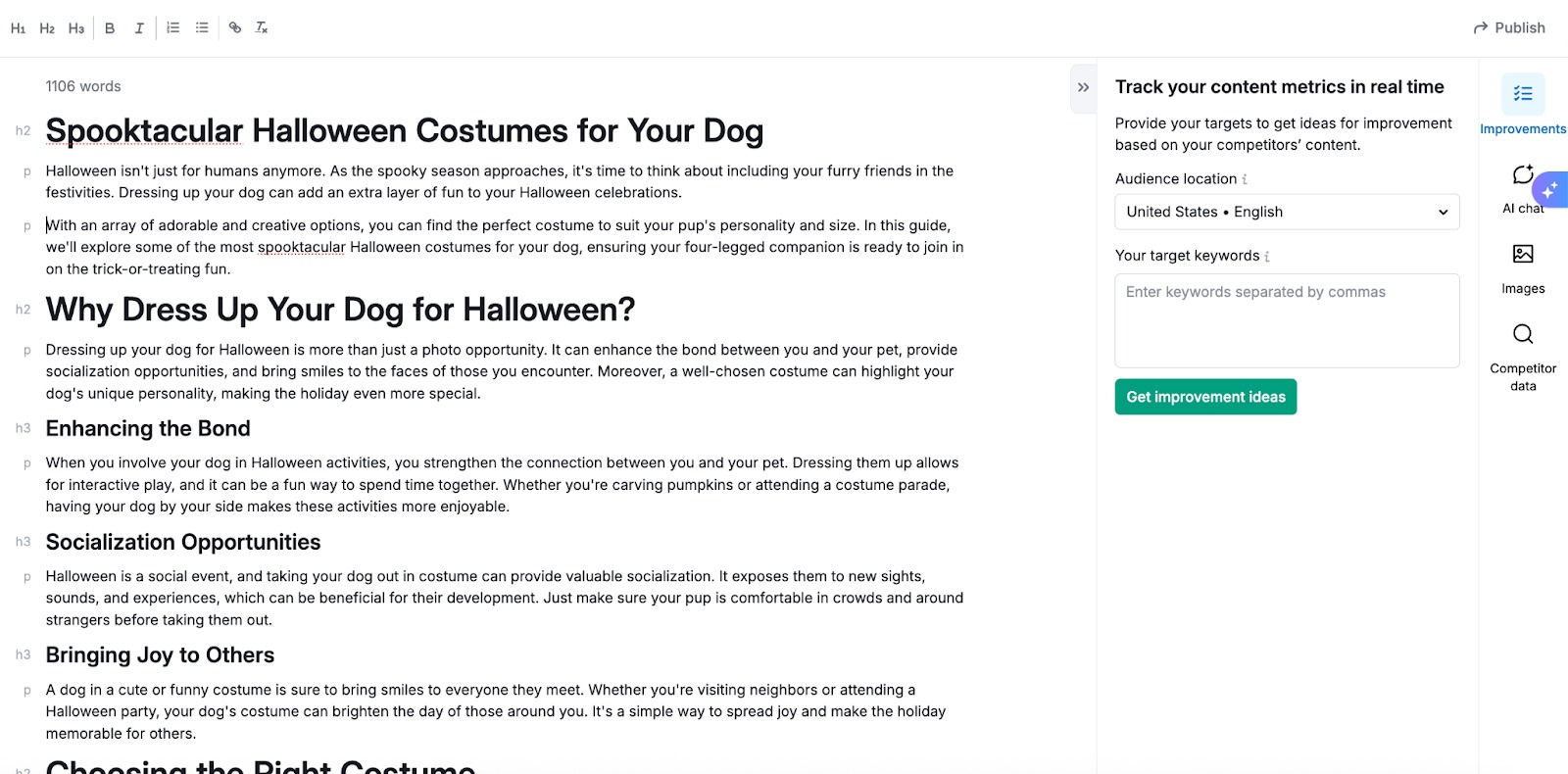
Task: Click the target keywords text field
Action: (1286, 320)
